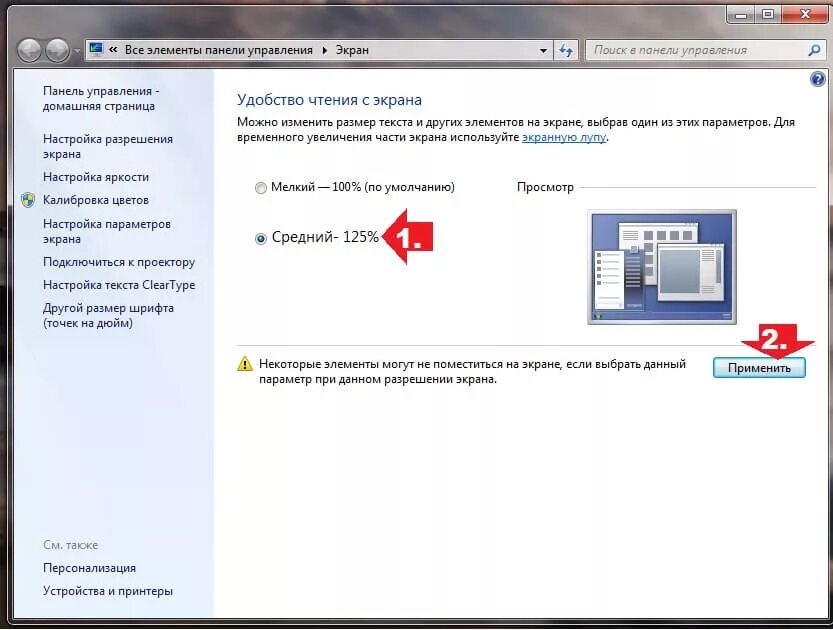Viewport: 833px width, 630px height.
Task: Select 'Мелкий — 100%' radio button
Action: [x=260, y=188]
